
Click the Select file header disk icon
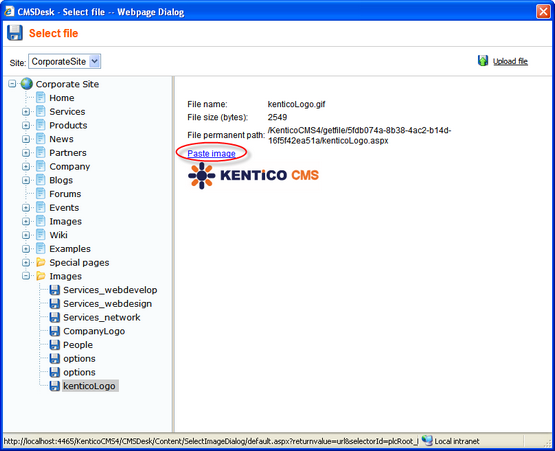click(x=15, y=33)
